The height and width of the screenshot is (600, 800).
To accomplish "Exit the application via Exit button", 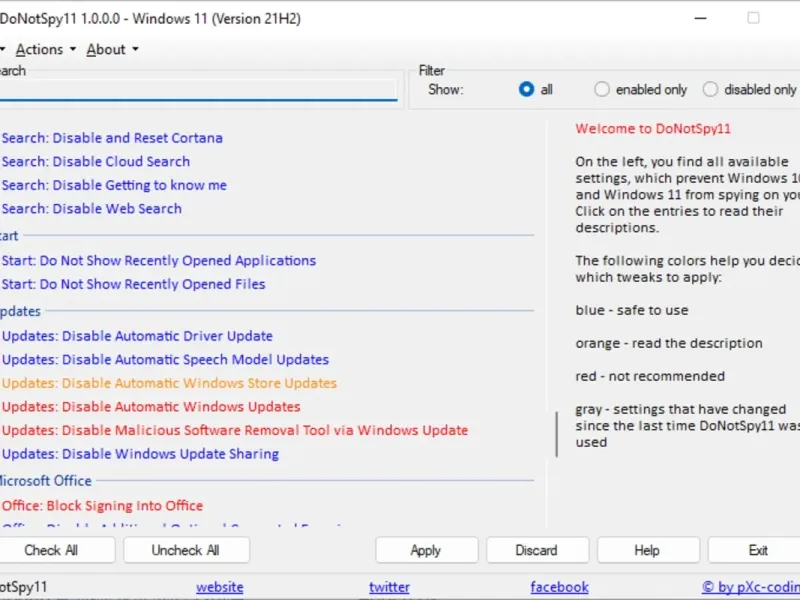I will pyautogui.click(x=758, y=550).
